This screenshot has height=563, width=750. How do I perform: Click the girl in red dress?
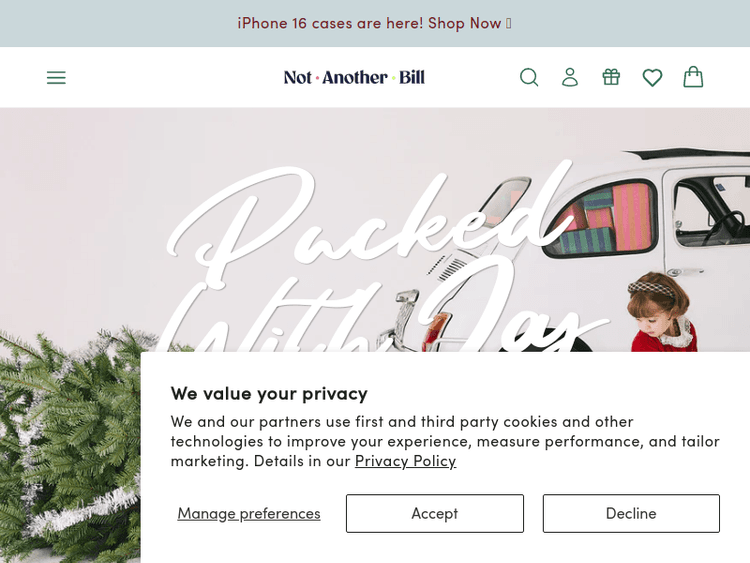click(662, 313)
